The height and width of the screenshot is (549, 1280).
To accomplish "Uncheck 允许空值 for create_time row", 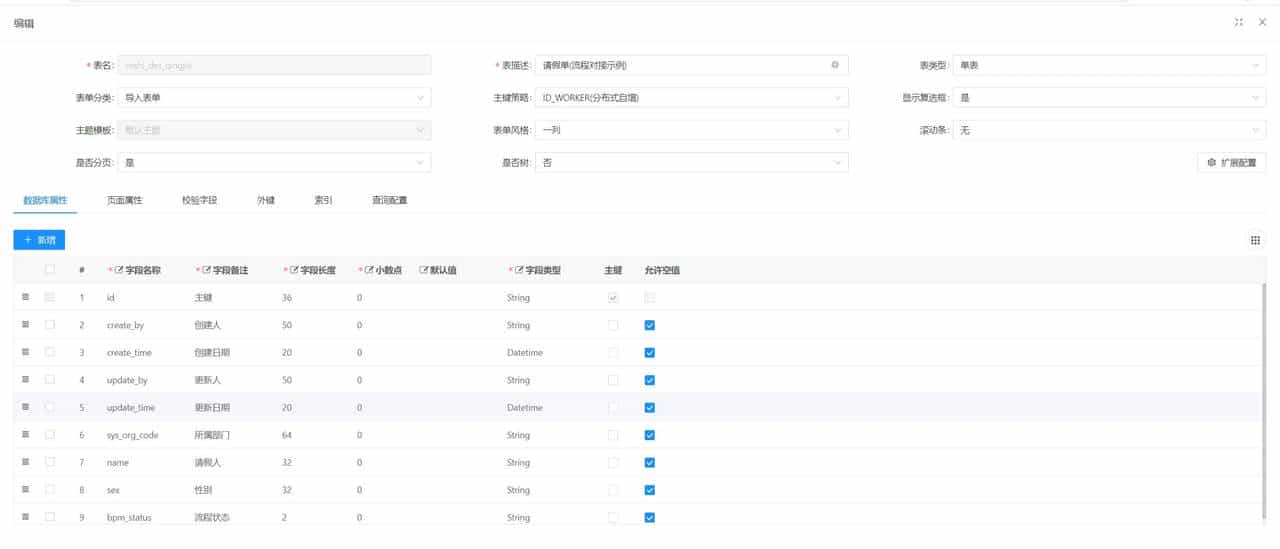I will click(650, 352).
